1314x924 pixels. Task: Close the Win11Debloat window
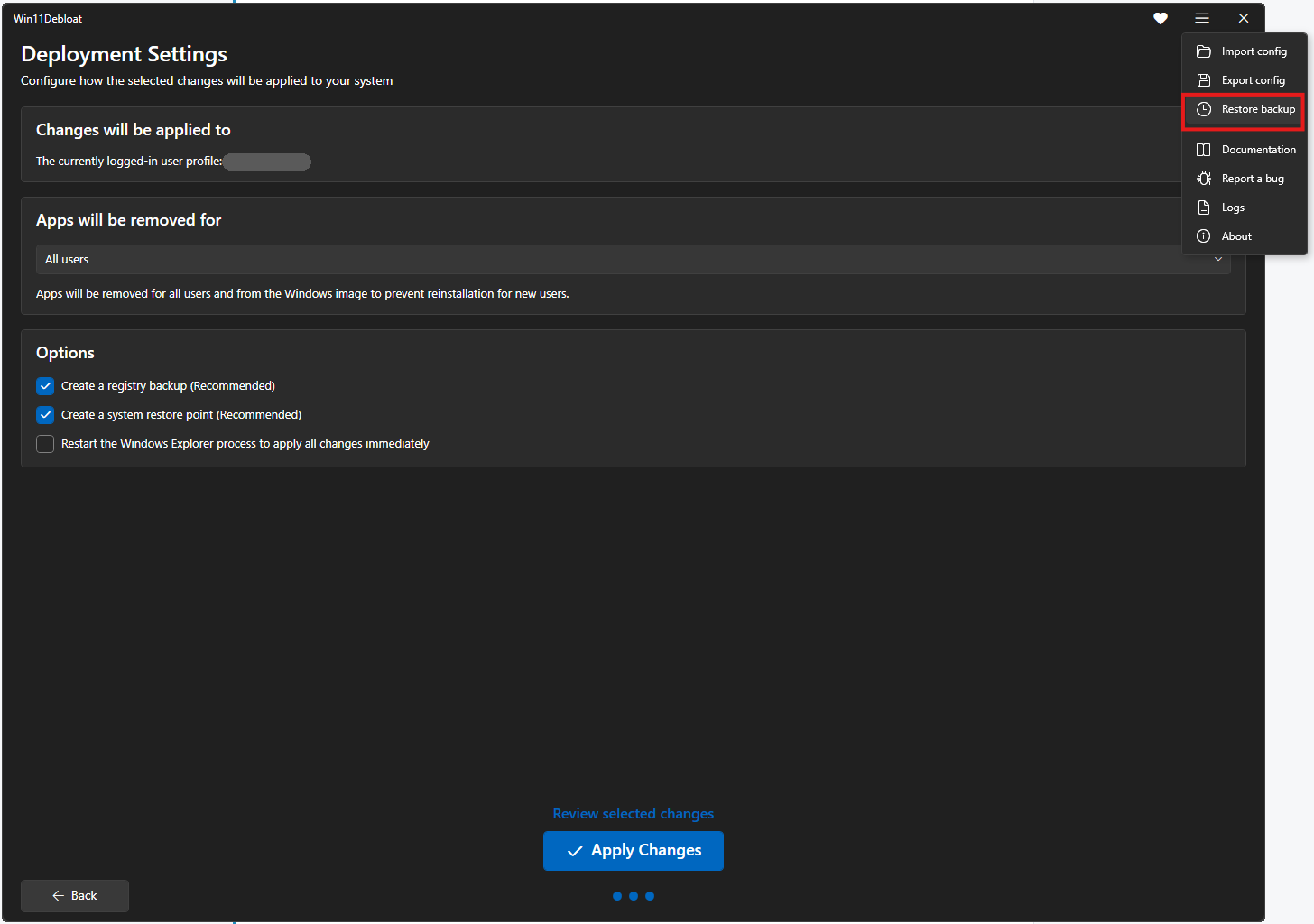click(x=1244, y=18)
